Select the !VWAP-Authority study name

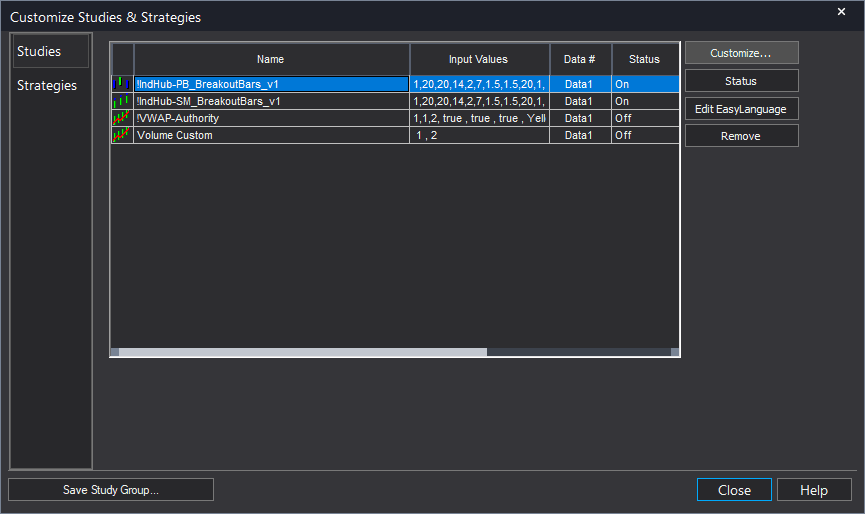271,118
